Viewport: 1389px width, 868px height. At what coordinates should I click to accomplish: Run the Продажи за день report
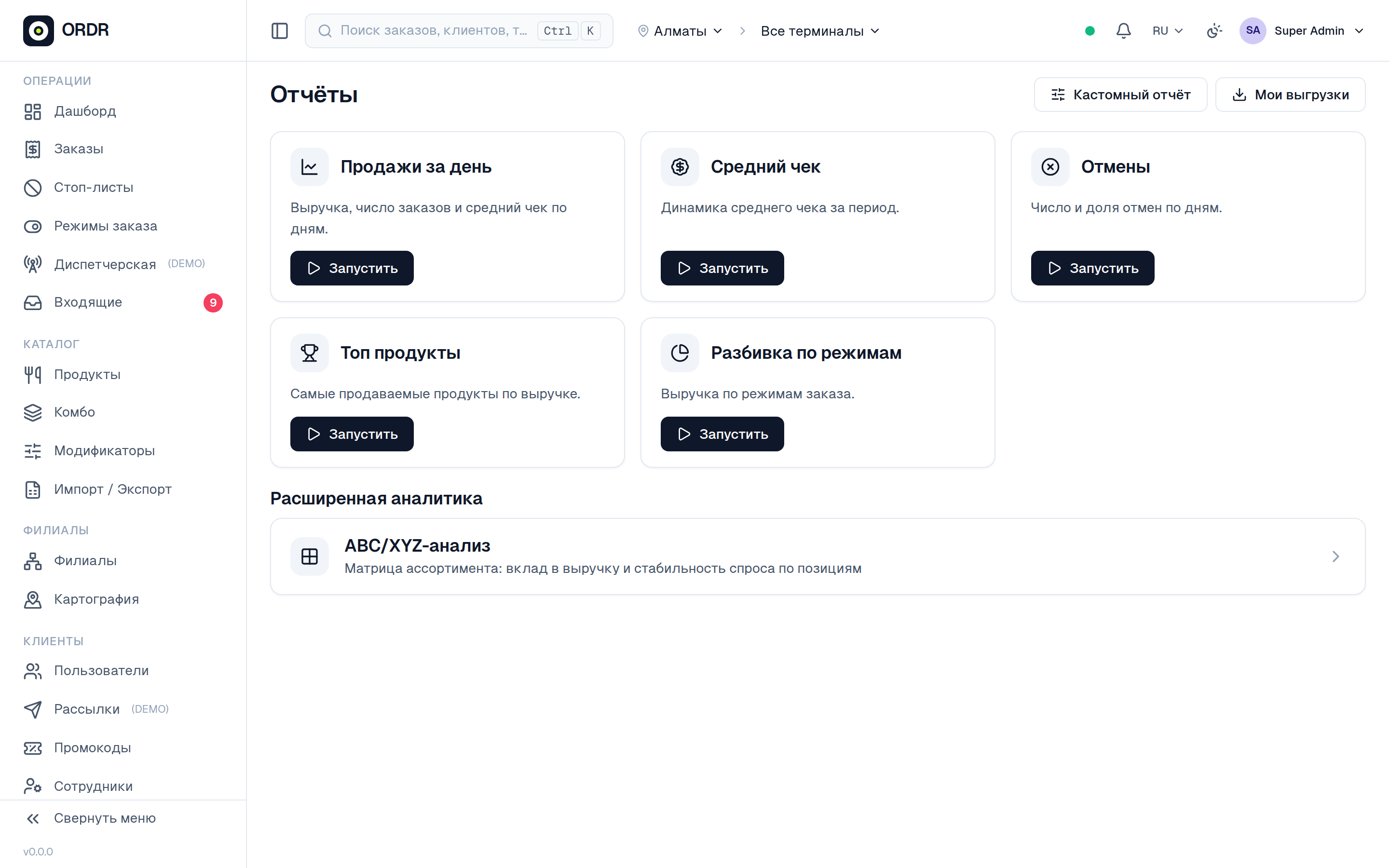tap(352, 268)
